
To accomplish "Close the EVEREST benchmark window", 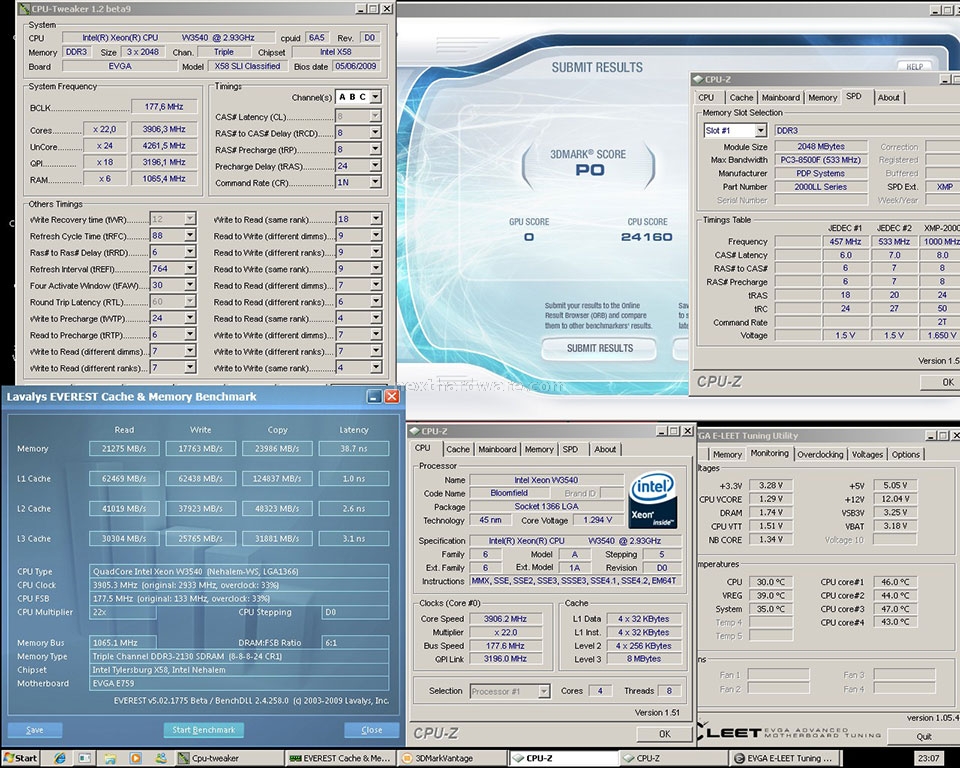I will tap(392, 397).
